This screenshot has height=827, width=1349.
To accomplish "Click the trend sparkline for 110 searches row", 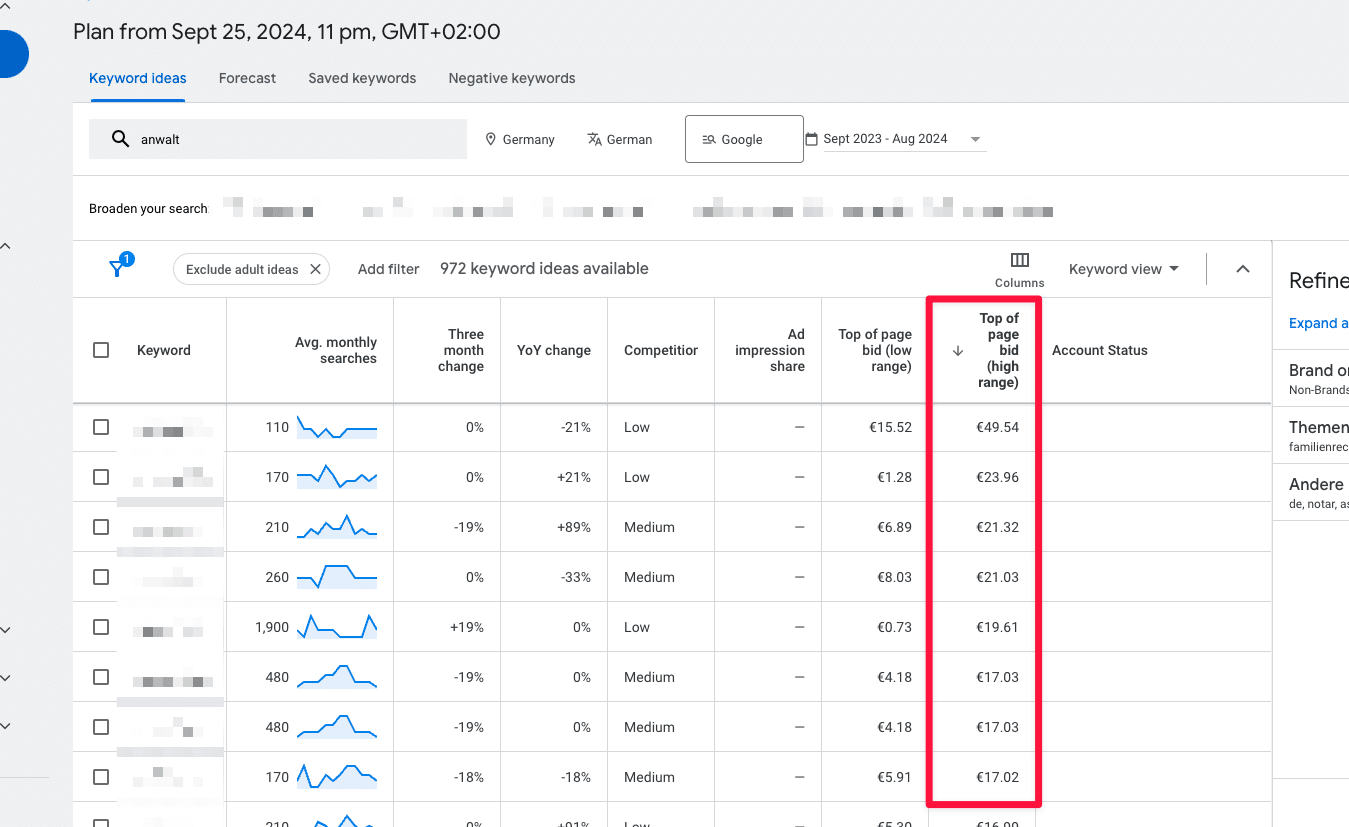I will [337, 428].
